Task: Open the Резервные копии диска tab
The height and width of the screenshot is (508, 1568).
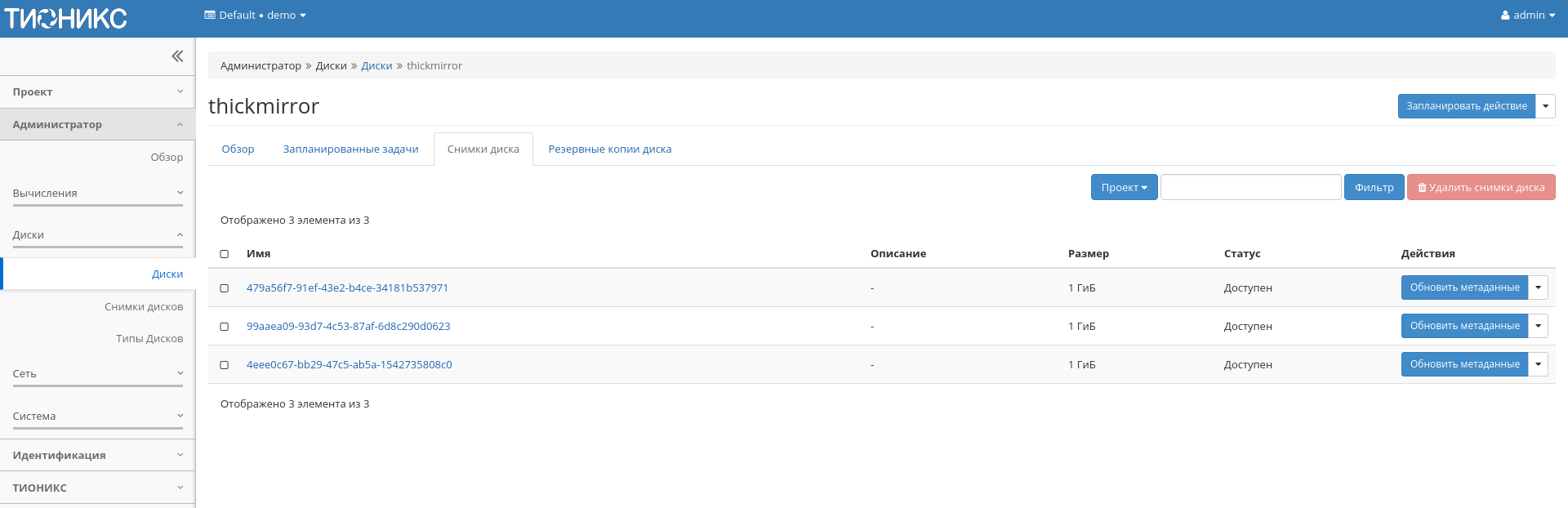Action: (609, 149)
